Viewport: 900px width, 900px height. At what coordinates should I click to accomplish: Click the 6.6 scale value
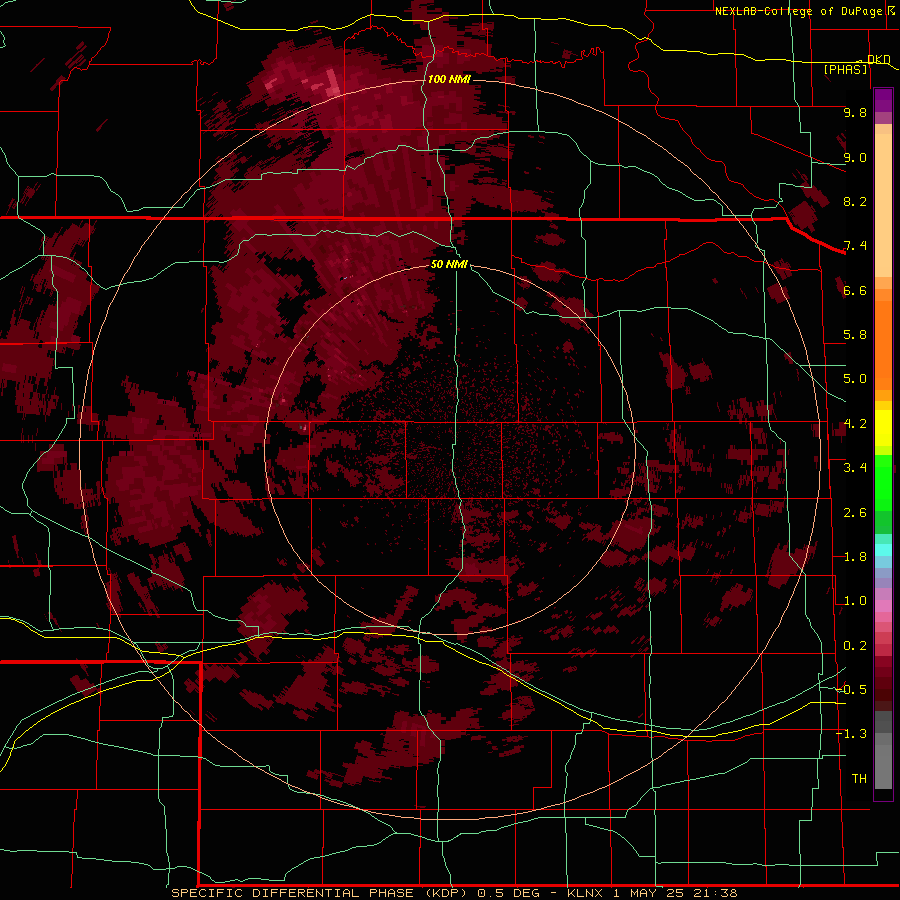855,290
